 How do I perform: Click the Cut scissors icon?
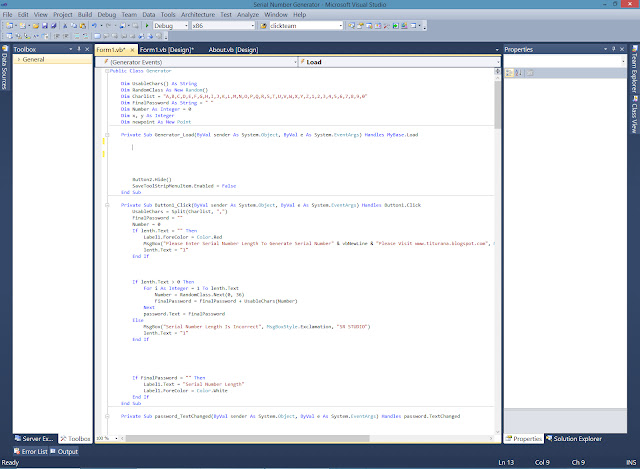point(65,25)
